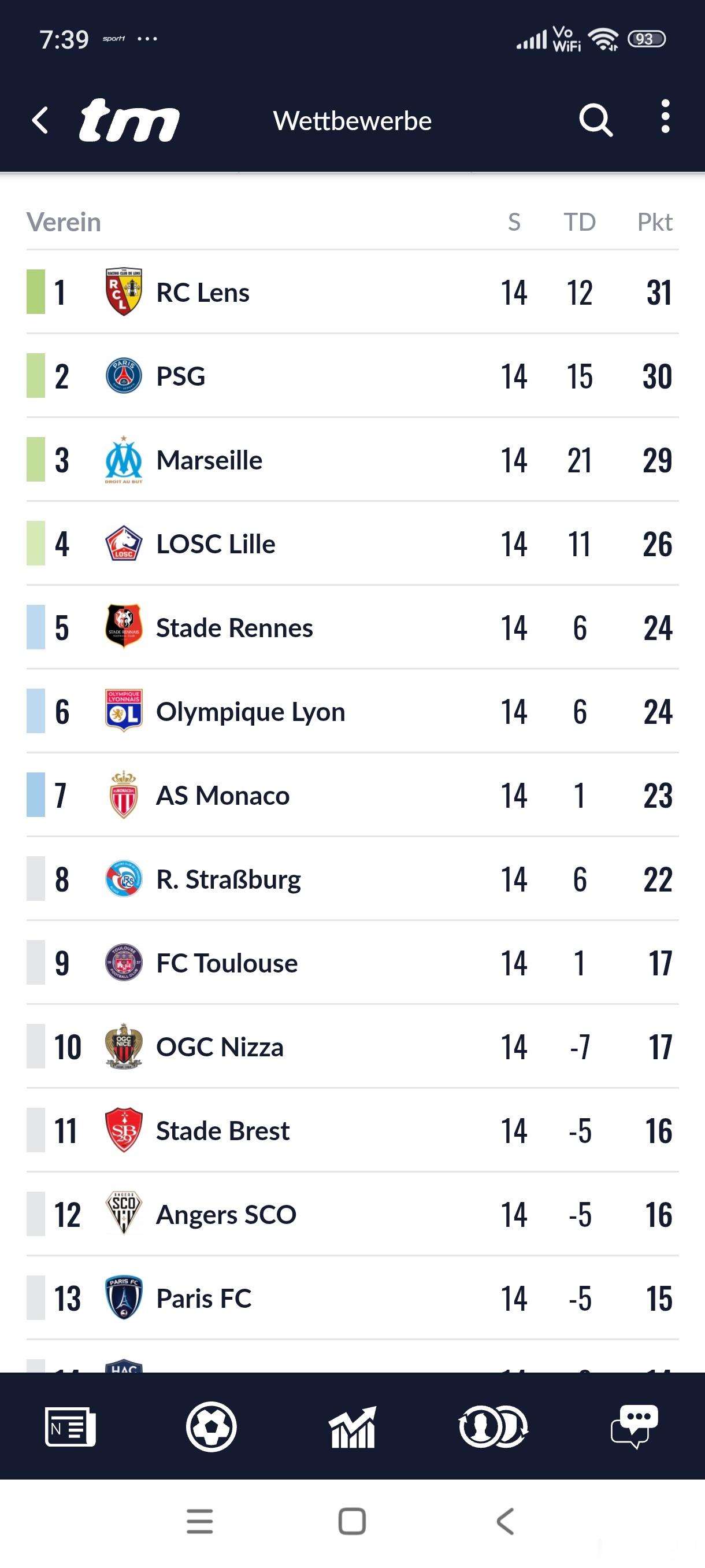Tap the back arrow in header
The height and width of the screenshot is (1568, 705).
[x=40, y=120]
